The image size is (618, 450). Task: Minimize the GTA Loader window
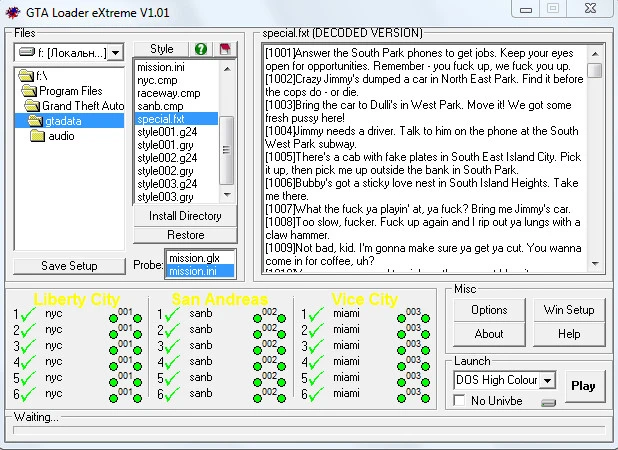pos(526,9)
